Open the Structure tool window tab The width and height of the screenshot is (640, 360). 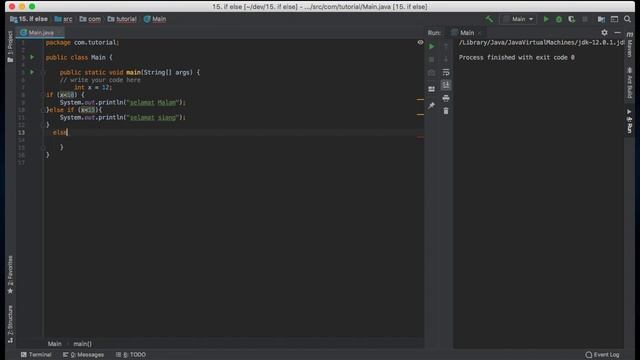point(10,324)
